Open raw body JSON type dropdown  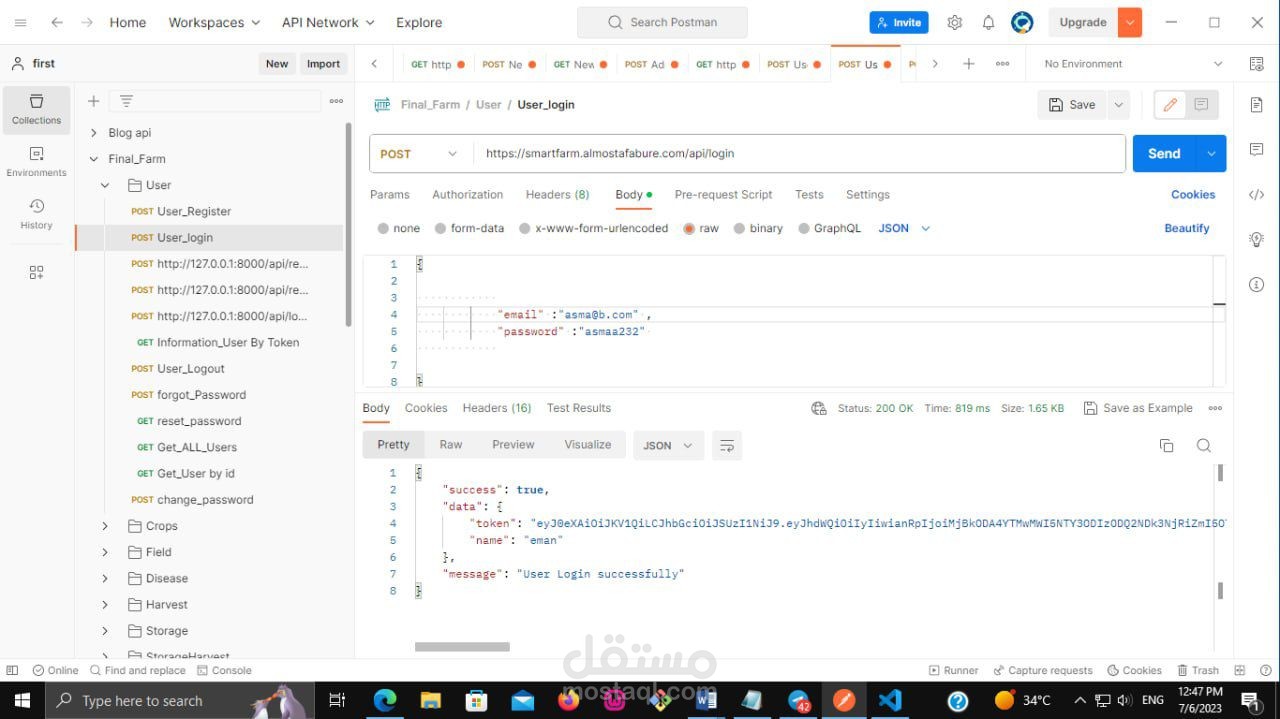pyautogui.click(x=904, y=228)
